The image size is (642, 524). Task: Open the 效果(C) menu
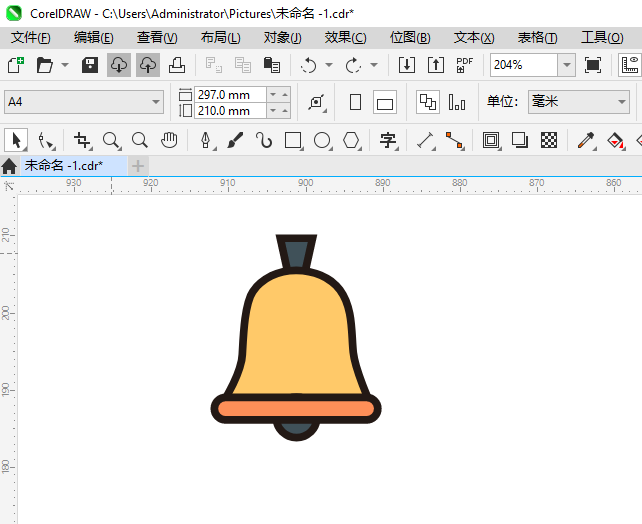(x=346, y=38)
